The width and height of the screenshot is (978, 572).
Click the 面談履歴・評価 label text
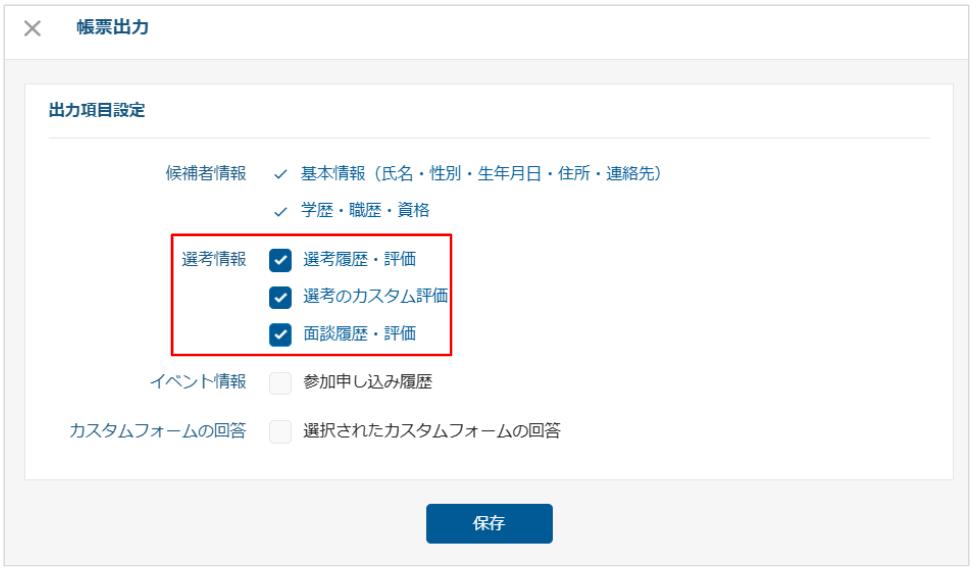tap(359, 334)
